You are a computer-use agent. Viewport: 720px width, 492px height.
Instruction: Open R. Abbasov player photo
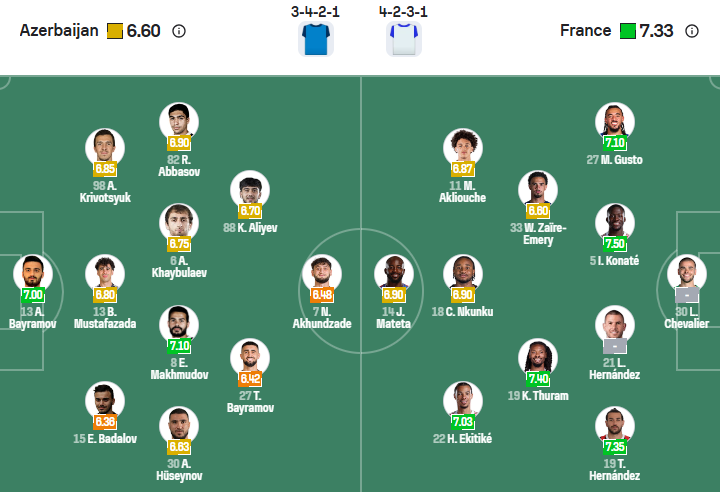(179, 122)
